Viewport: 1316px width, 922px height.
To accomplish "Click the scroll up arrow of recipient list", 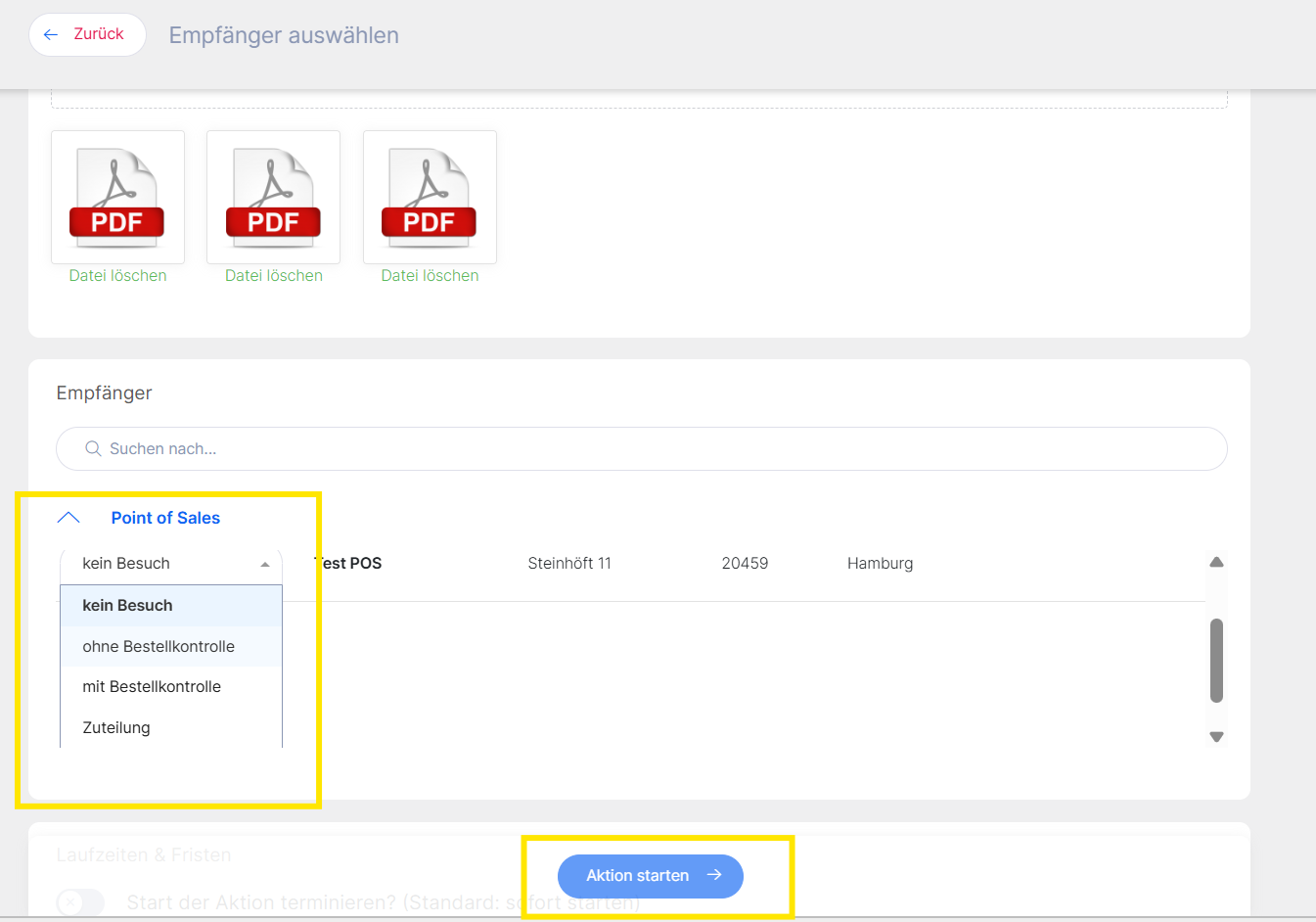I will 1216,562.
